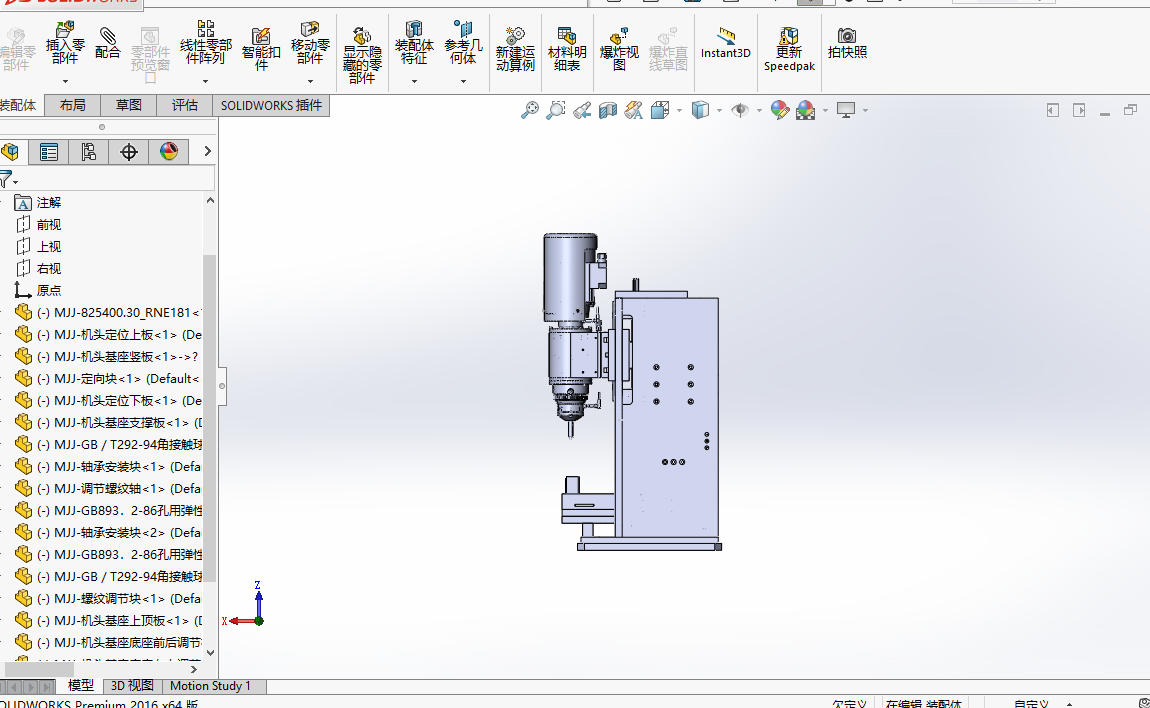Select 右视 plane in tree
This screenshot has width=1150, height=708.
(49, 269)
